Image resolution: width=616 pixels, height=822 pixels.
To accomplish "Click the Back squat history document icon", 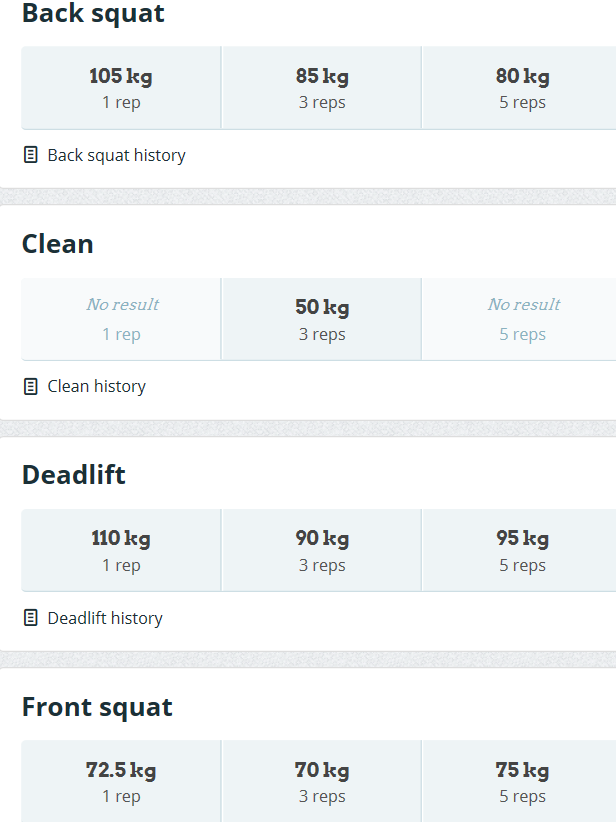I will pyautogui.click(x=30, y=155).
